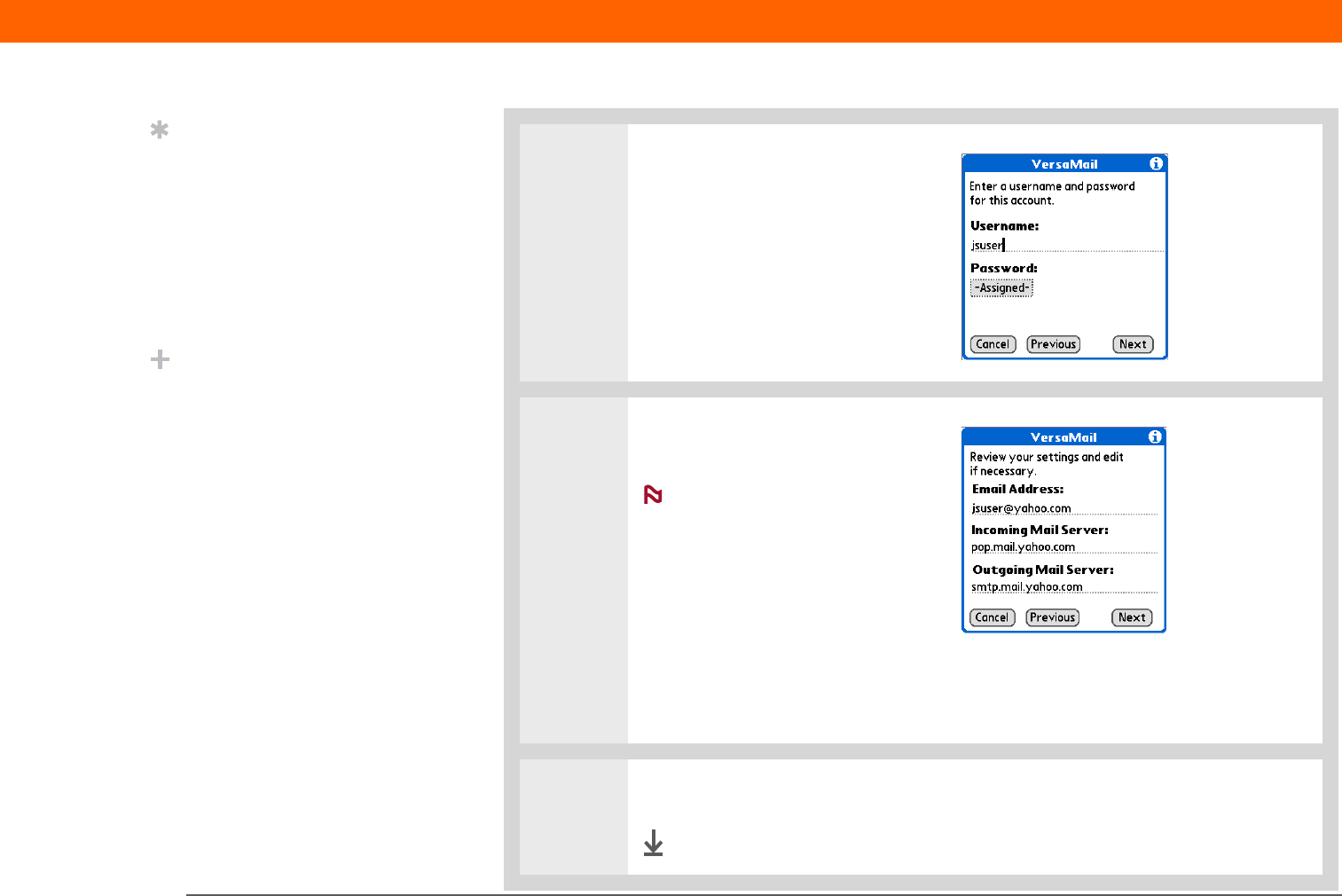The width and height of the screenshot is (1342, 896).
Task: Click Previous in the username and password dialog
Action: tap(1053, 344)
